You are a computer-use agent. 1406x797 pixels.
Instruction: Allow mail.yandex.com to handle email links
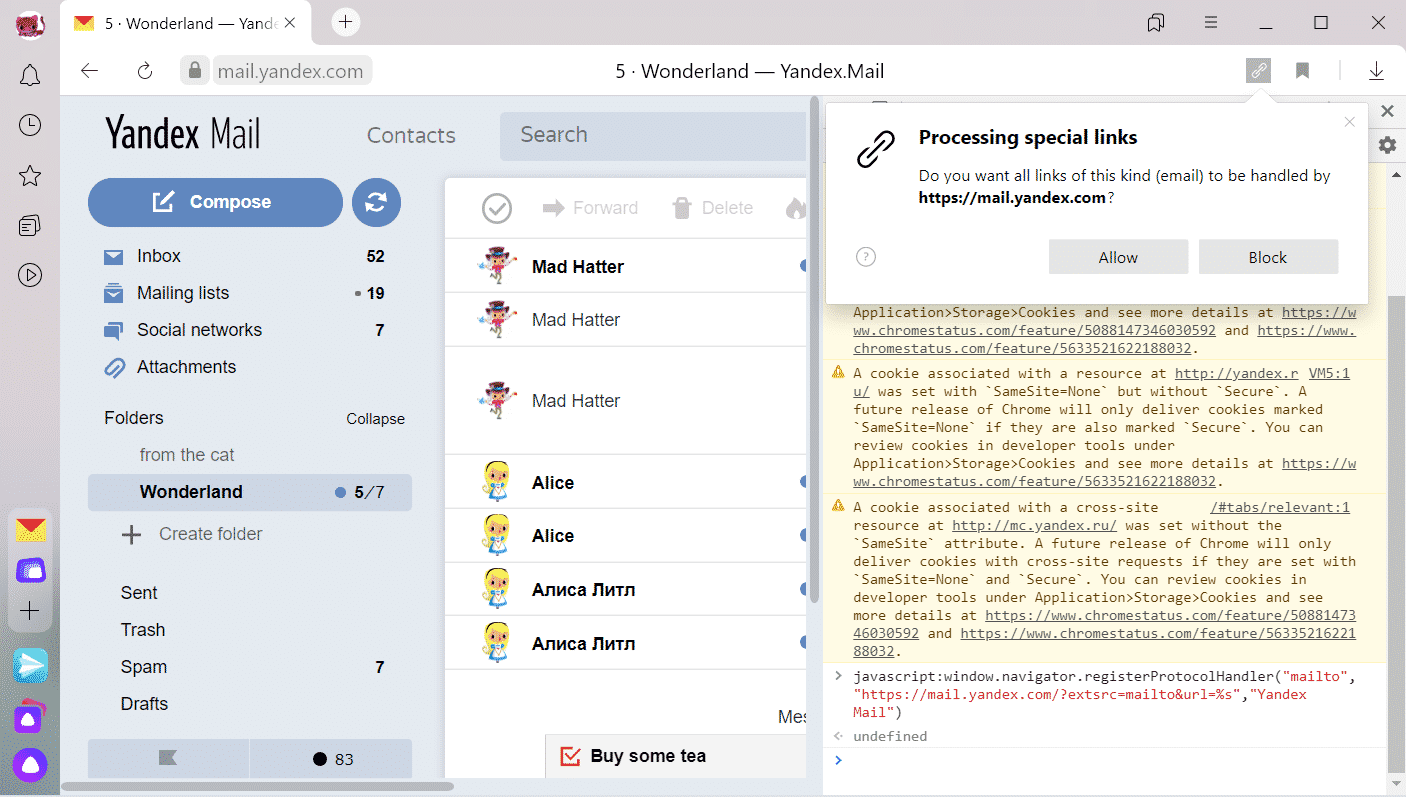tap(1118, 257)
